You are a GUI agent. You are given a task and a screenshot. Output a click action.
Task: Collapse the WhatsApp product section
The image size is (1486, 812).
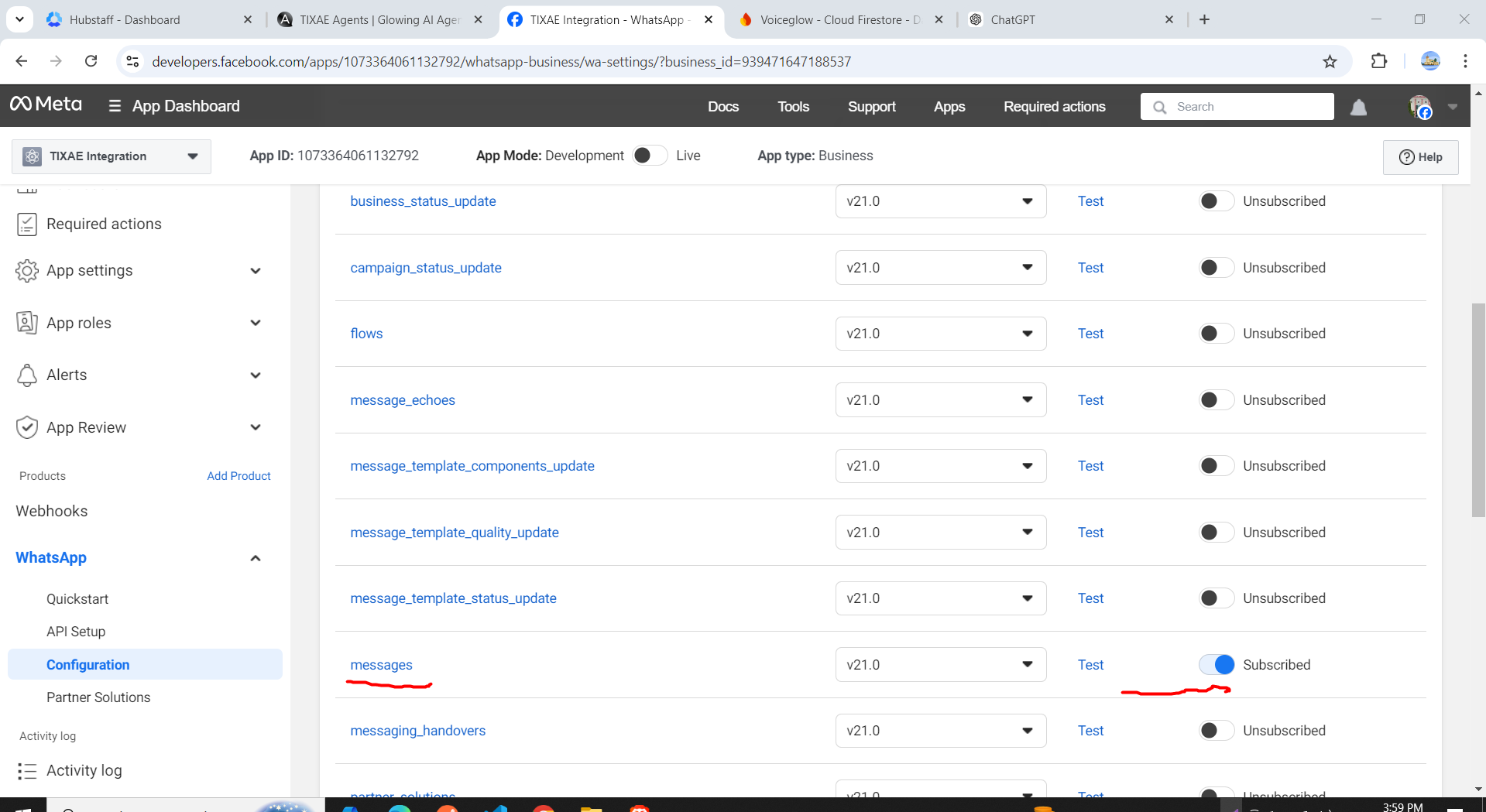tap(256, 558)
